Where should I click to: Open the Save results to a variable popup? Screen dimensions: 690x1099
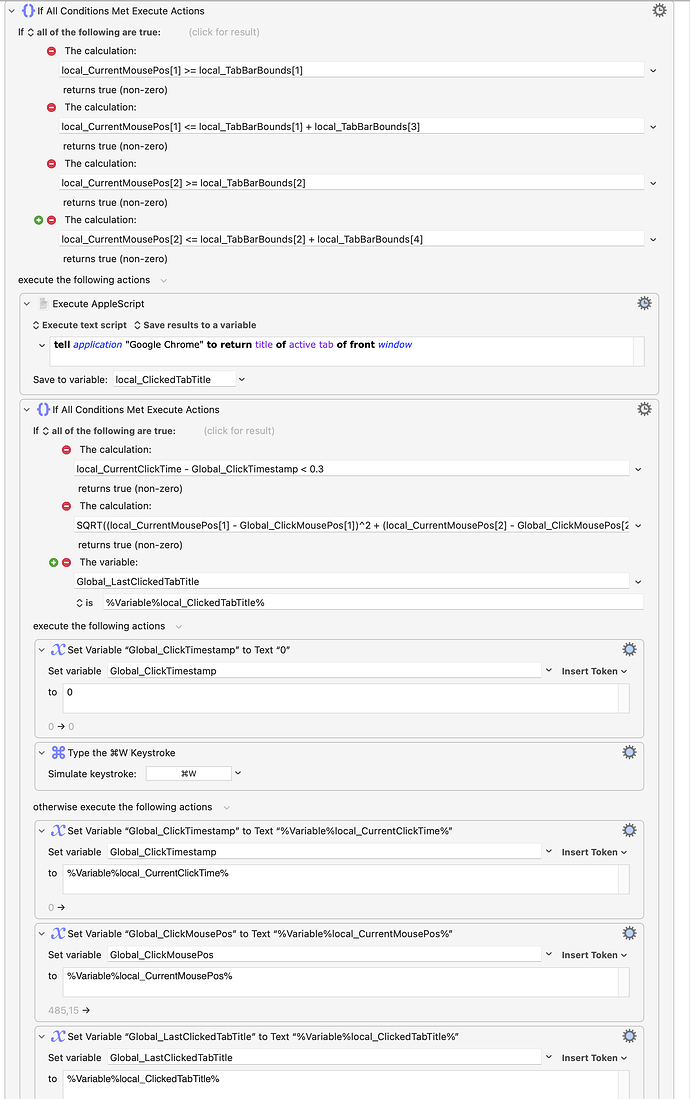[195, 325]
